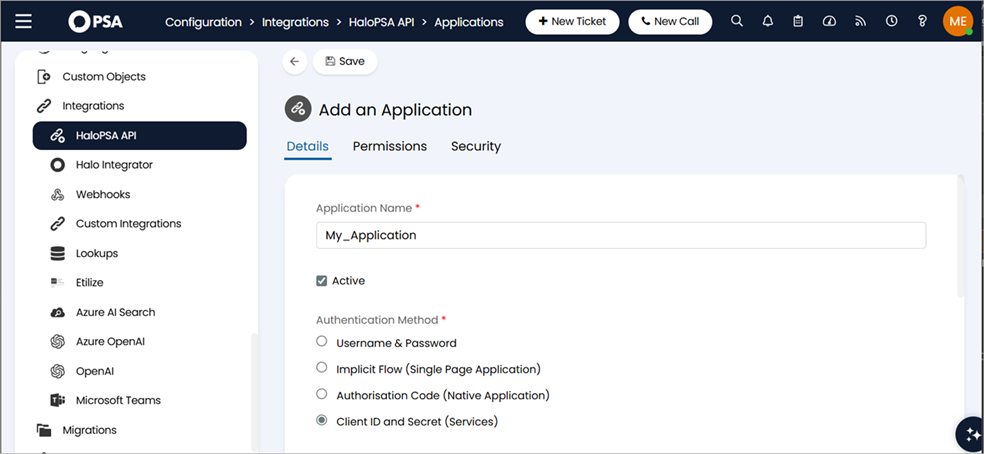
Task: Go to Applications in the breadcrumb
Action: [x=469, y=22]
